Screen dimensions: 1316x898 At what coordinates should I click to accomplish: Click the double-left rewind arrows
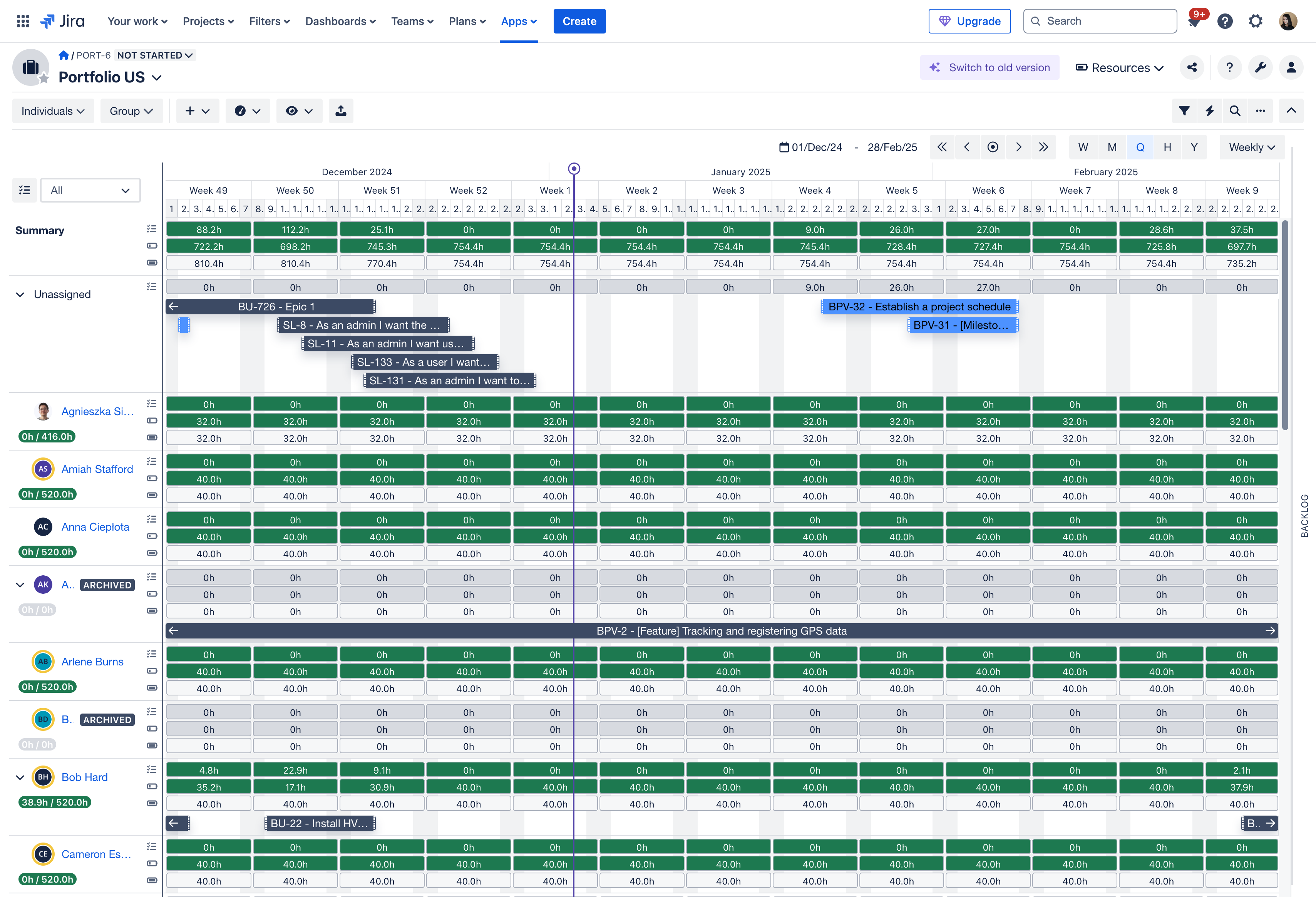pos(942,147)
